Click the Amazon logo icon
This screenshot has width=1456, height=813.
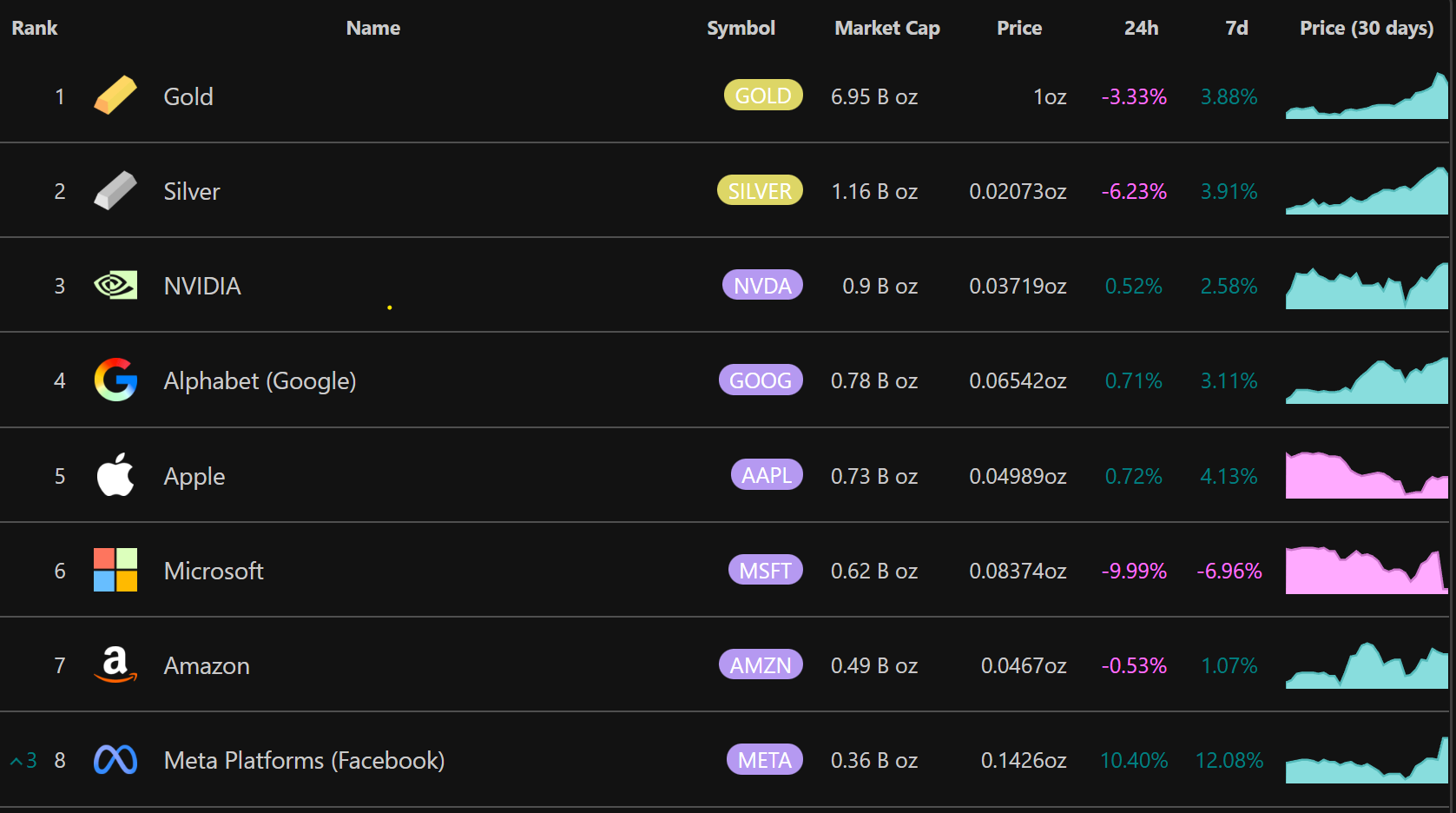115,664
